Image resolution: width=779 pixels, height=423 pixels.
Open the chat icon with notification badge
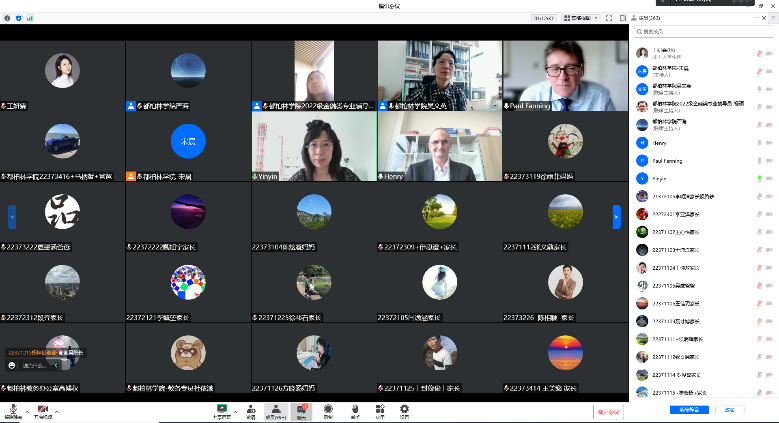tap(301, 409)
